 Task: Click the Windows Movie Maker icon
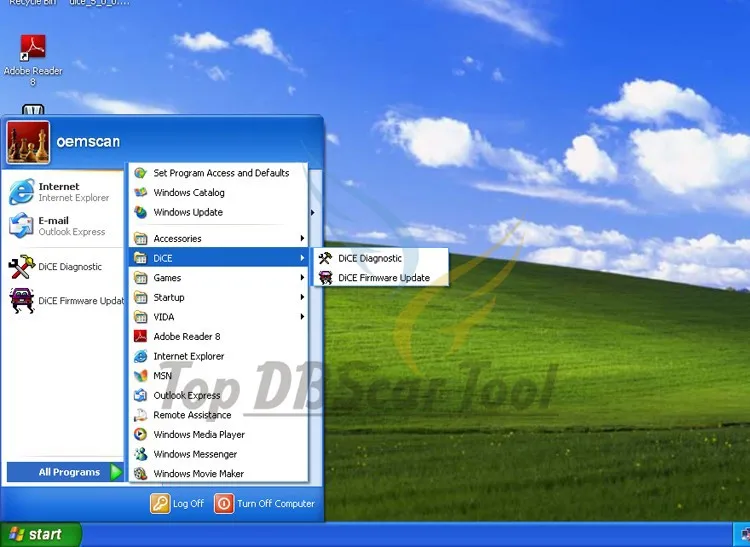(140, 473)
